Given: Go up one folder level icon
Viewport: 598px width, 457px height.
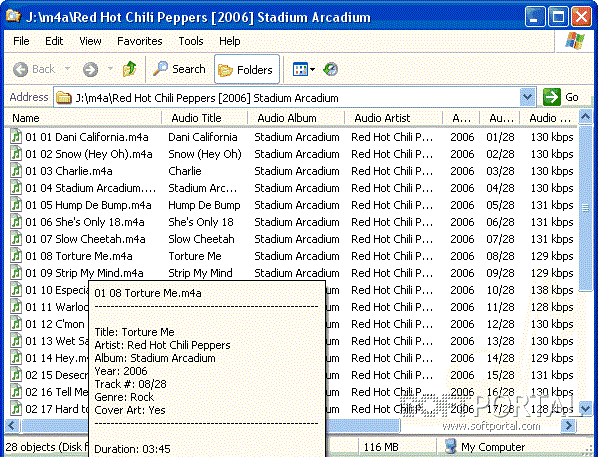Looking at the screenshot, I should 130,69.
